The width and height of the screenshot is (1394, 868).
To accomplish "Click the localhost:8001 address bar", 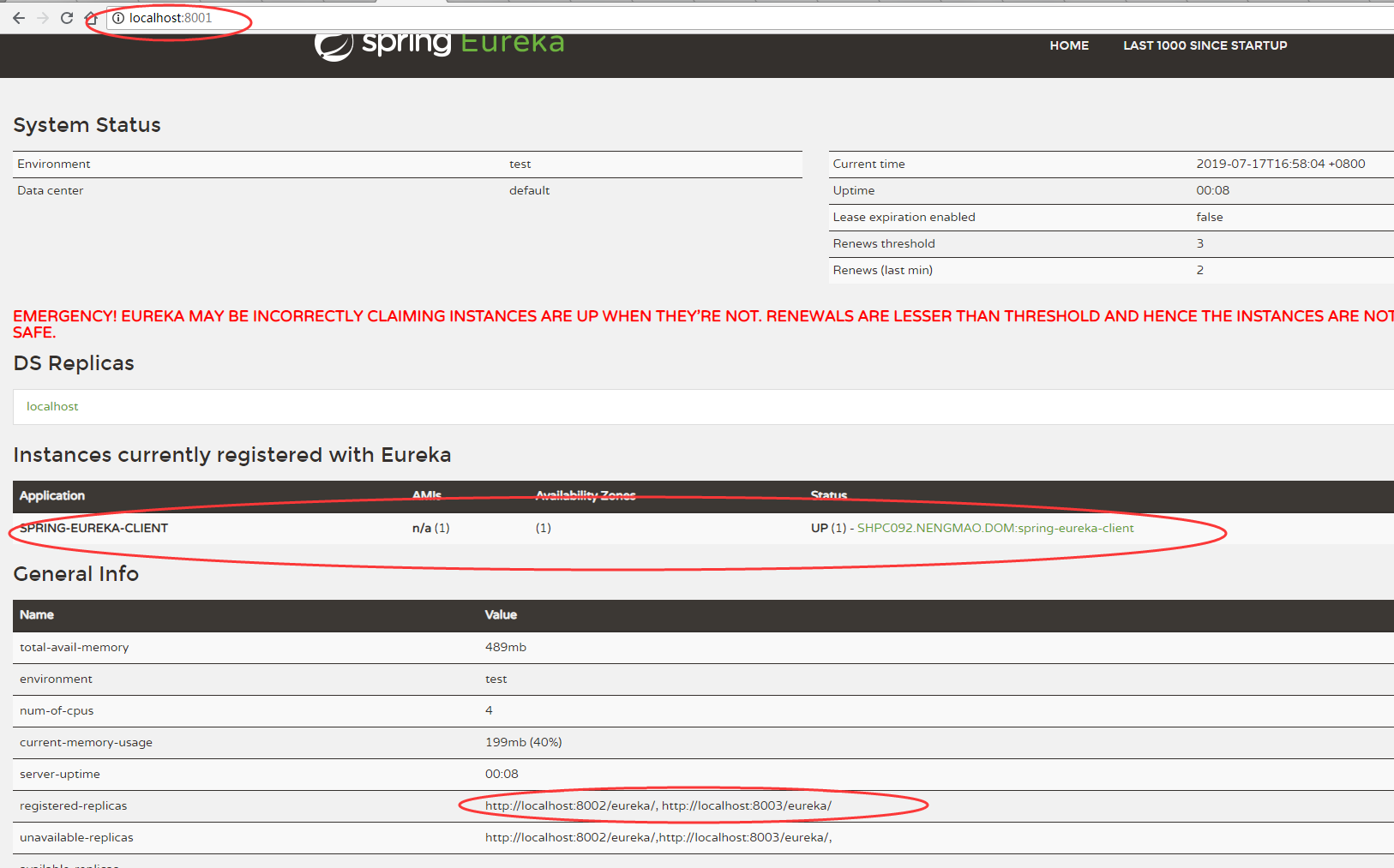I will (x=750, y=18).
